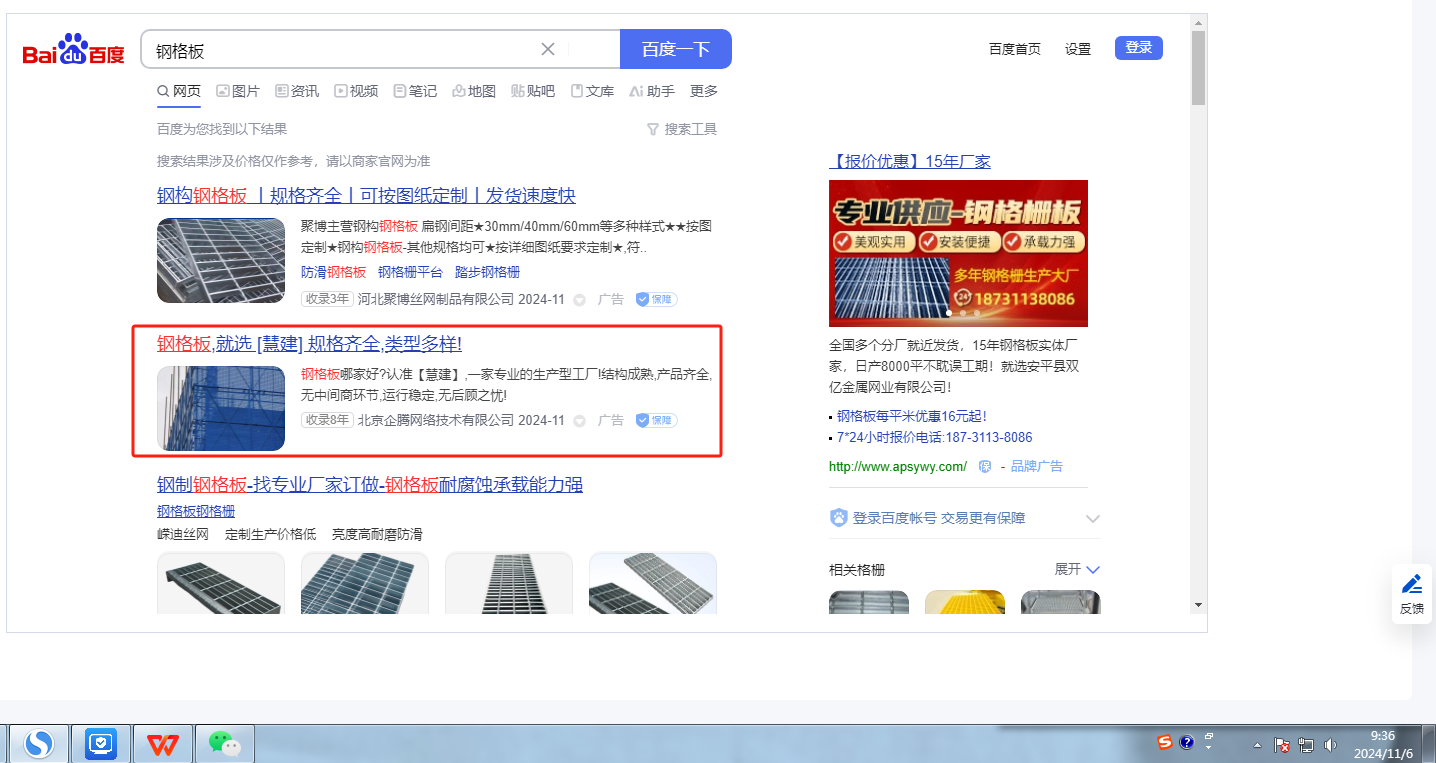Viewport: 1436px width, 763px height.
Task: Open the 资讯 tab
Action: click(x=297, y=91)
